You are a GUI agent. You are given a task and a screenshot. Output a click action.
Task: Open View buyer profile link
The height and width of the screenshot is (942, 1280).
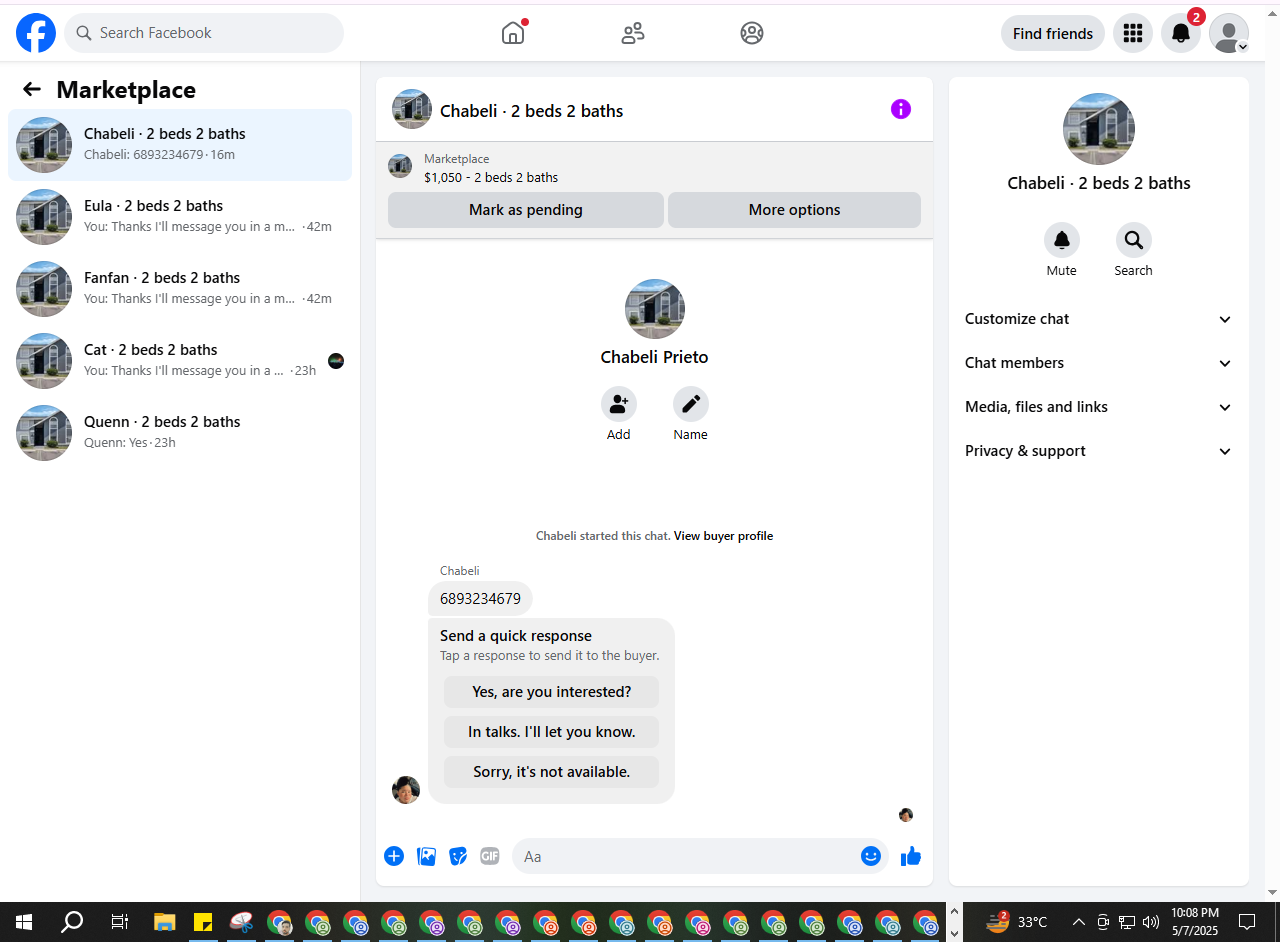click(723, 536)
